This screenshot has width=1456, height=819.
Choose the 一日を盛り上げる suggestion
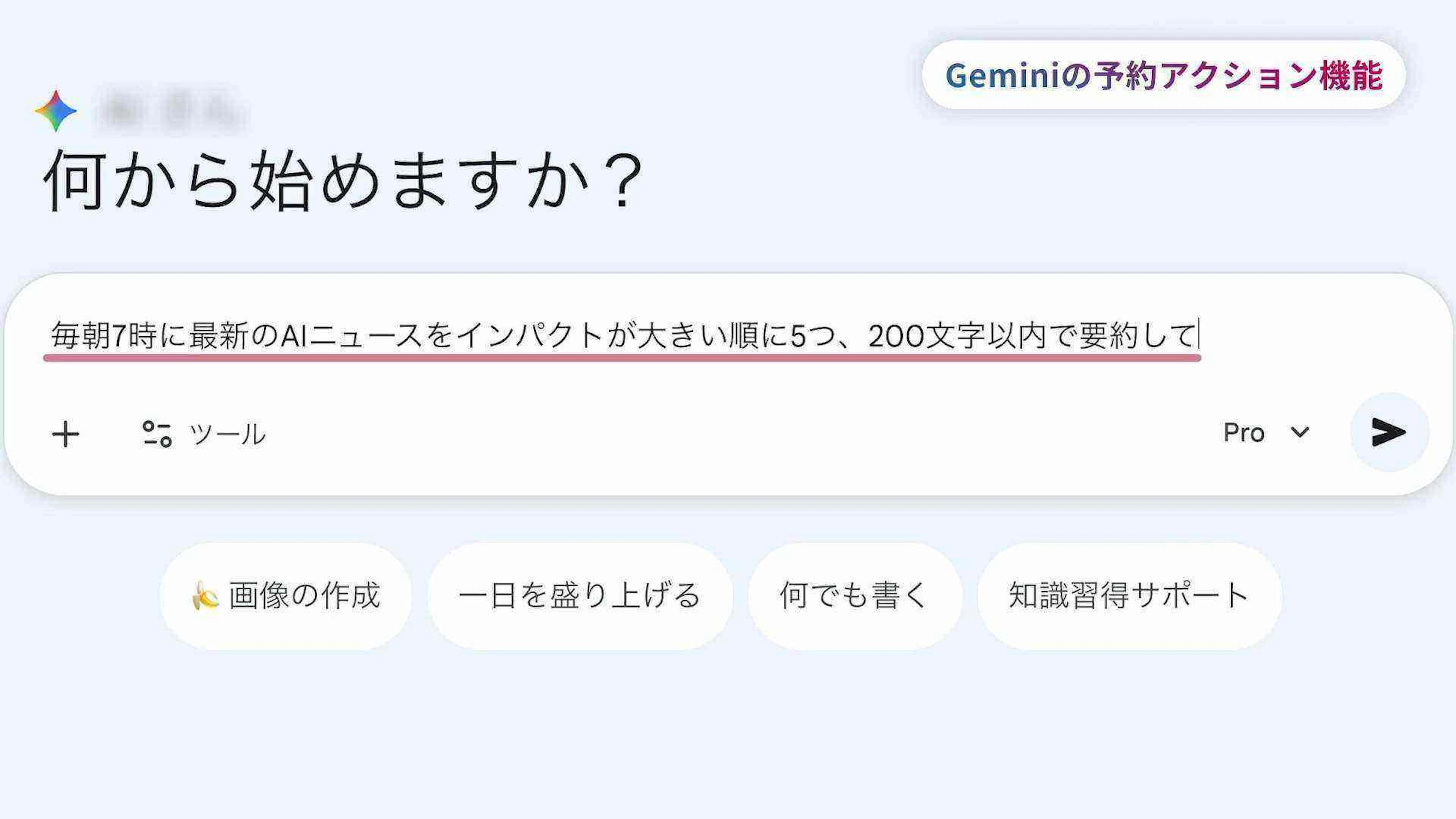pos(579,596)
